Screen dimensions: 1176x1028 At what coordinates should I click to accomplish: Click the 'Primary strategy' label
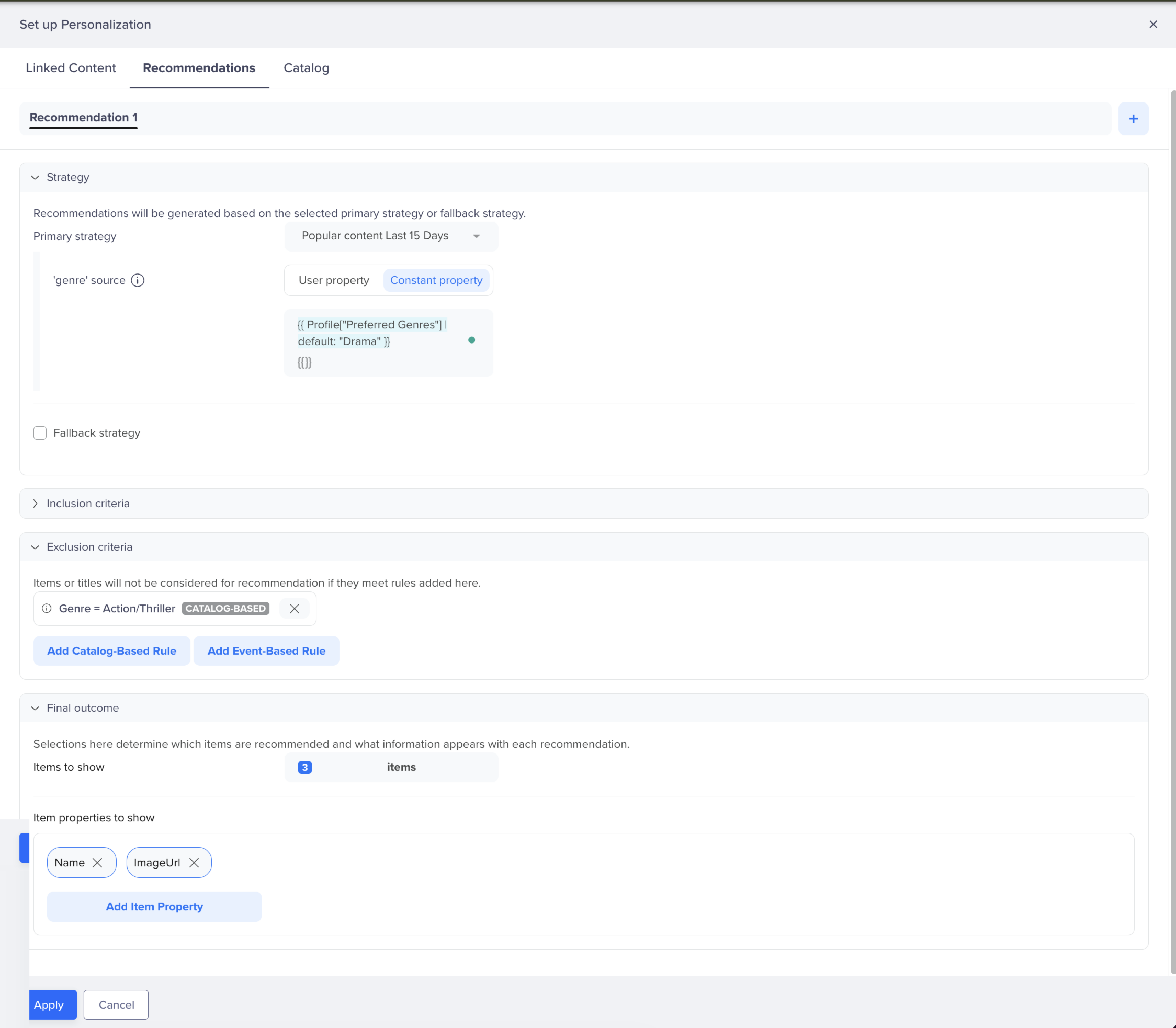75,236
